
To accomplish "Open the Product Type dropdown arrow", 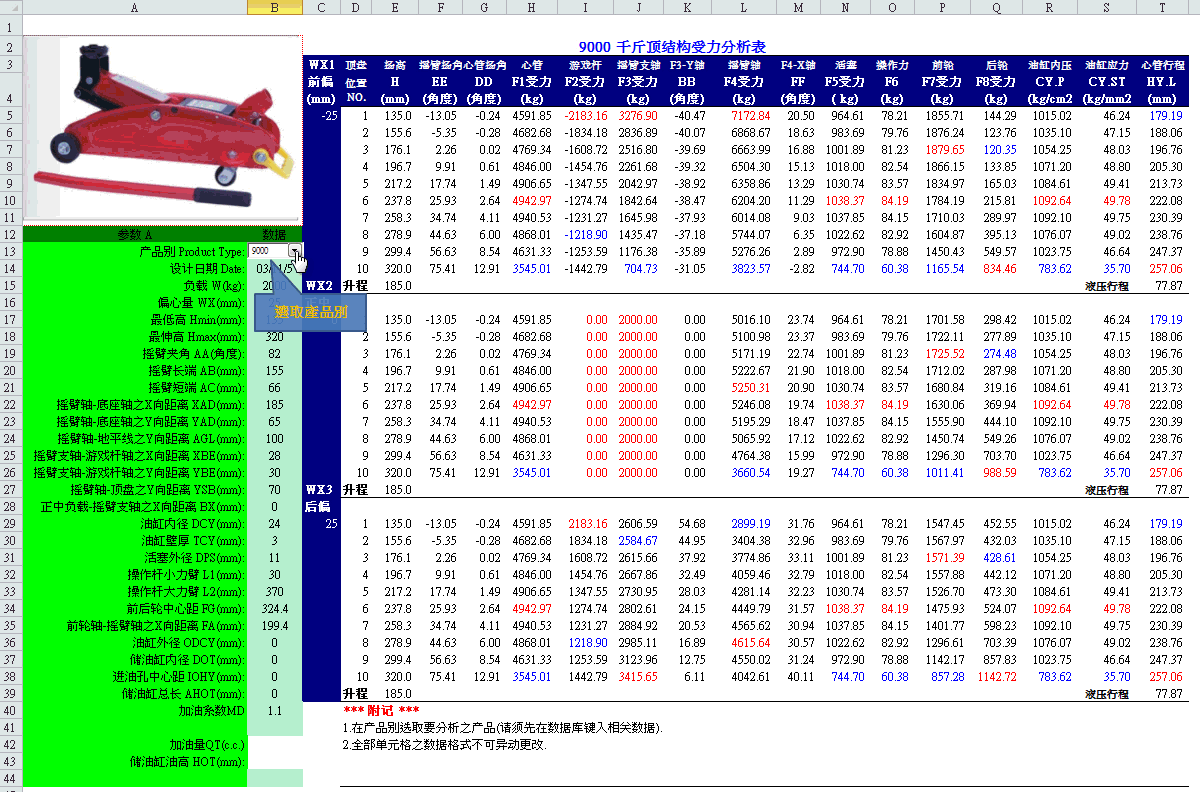I will (x=295, y=251).
